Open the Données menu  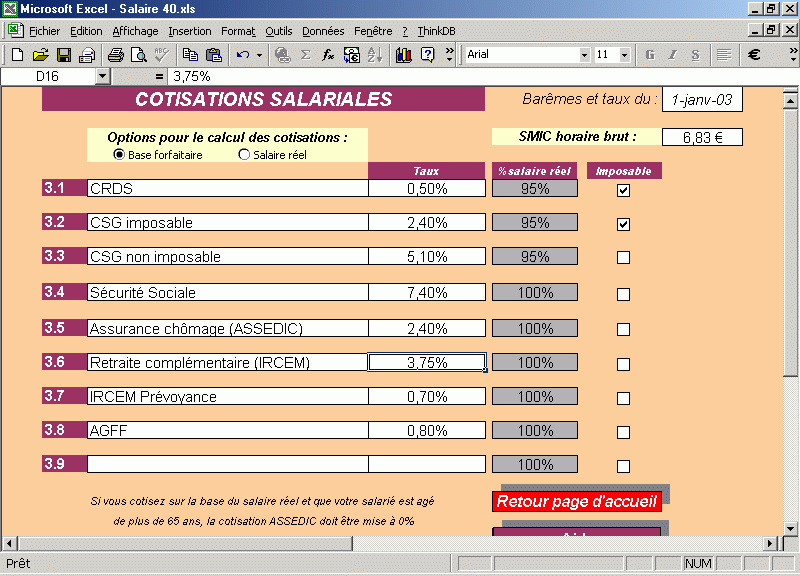[323, 31]
